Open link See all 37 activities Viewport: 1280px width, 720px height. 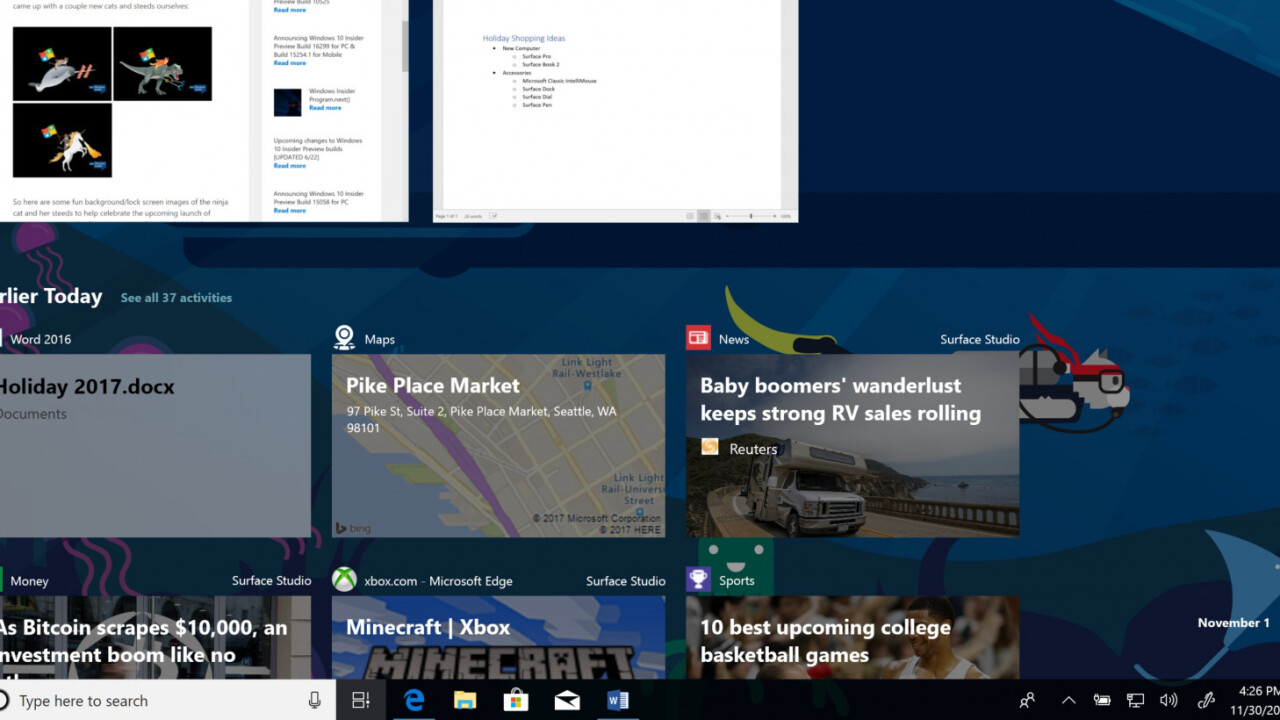176,297
